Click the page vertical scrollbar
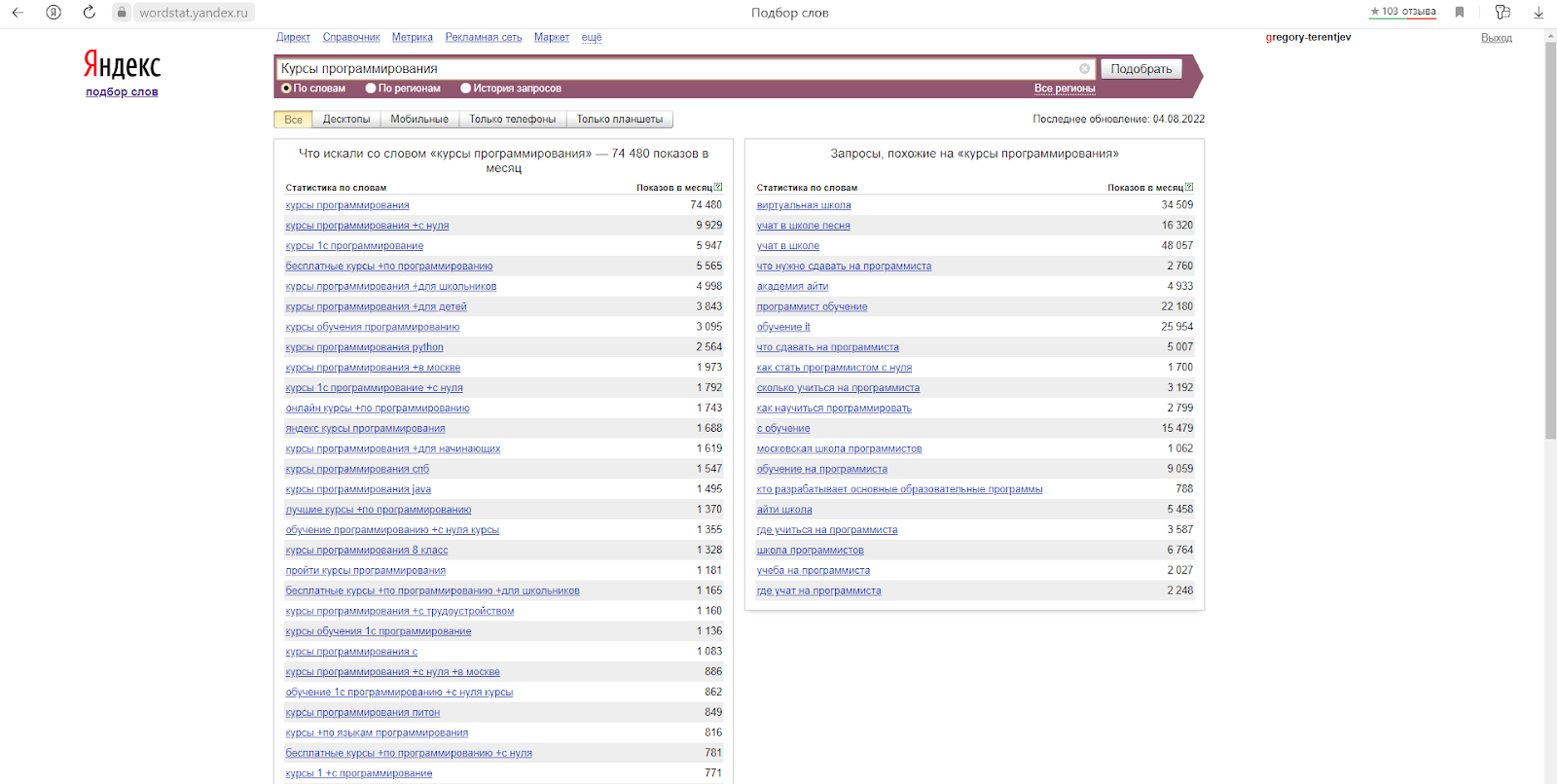 click(x=1550, y=238)
